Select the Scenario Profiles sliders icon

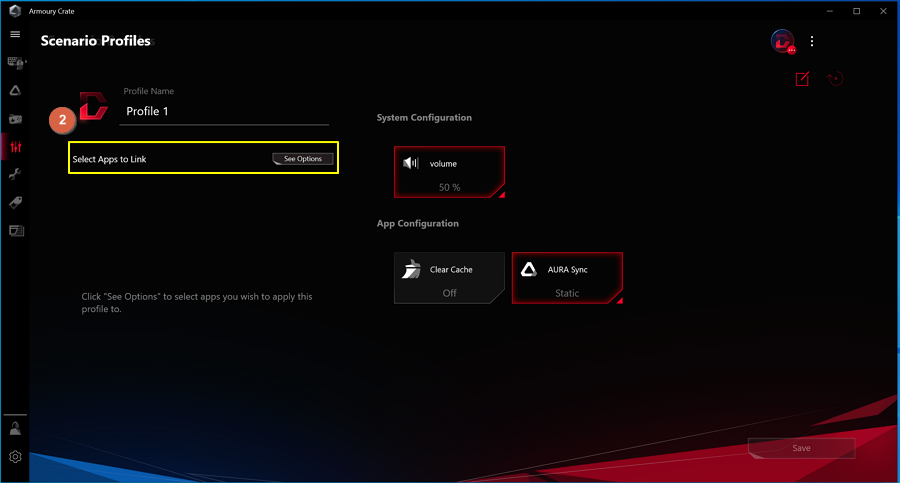click(15, 147)
